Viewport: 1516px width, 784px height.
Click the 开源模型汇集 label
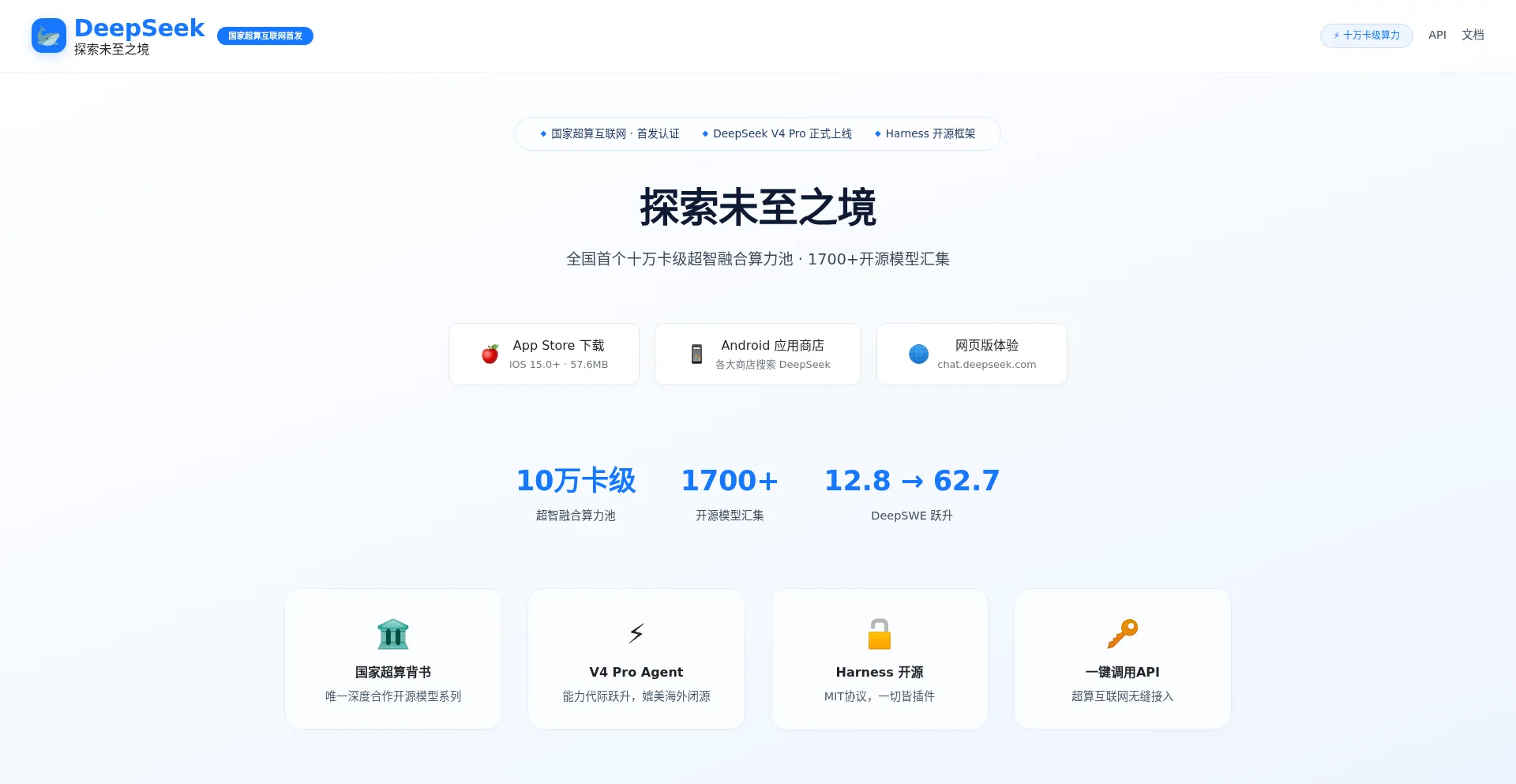(x=730, y=516)
